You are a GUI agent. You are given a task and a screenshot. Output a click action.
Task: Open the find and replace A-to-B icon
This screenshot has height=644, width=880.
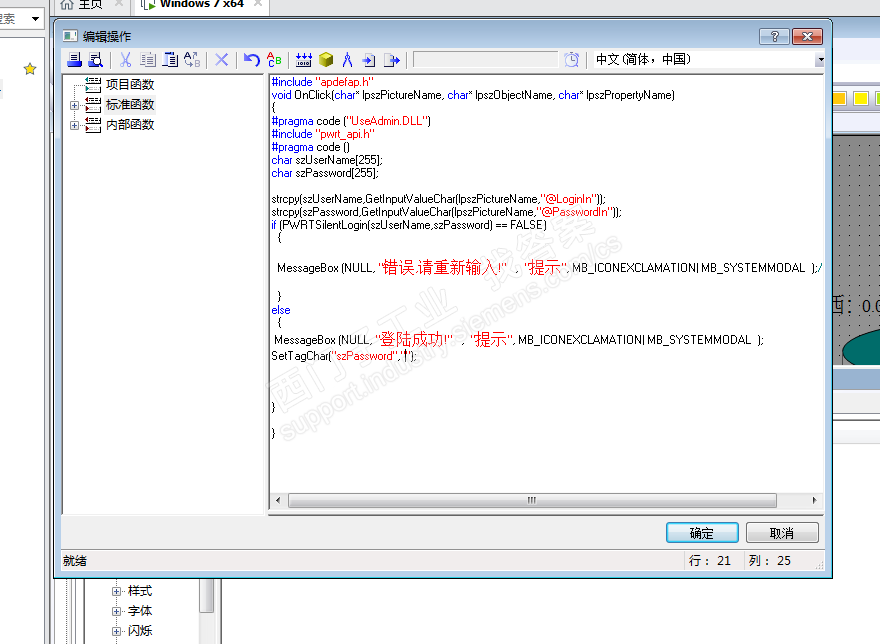click(x=192, y=60)
